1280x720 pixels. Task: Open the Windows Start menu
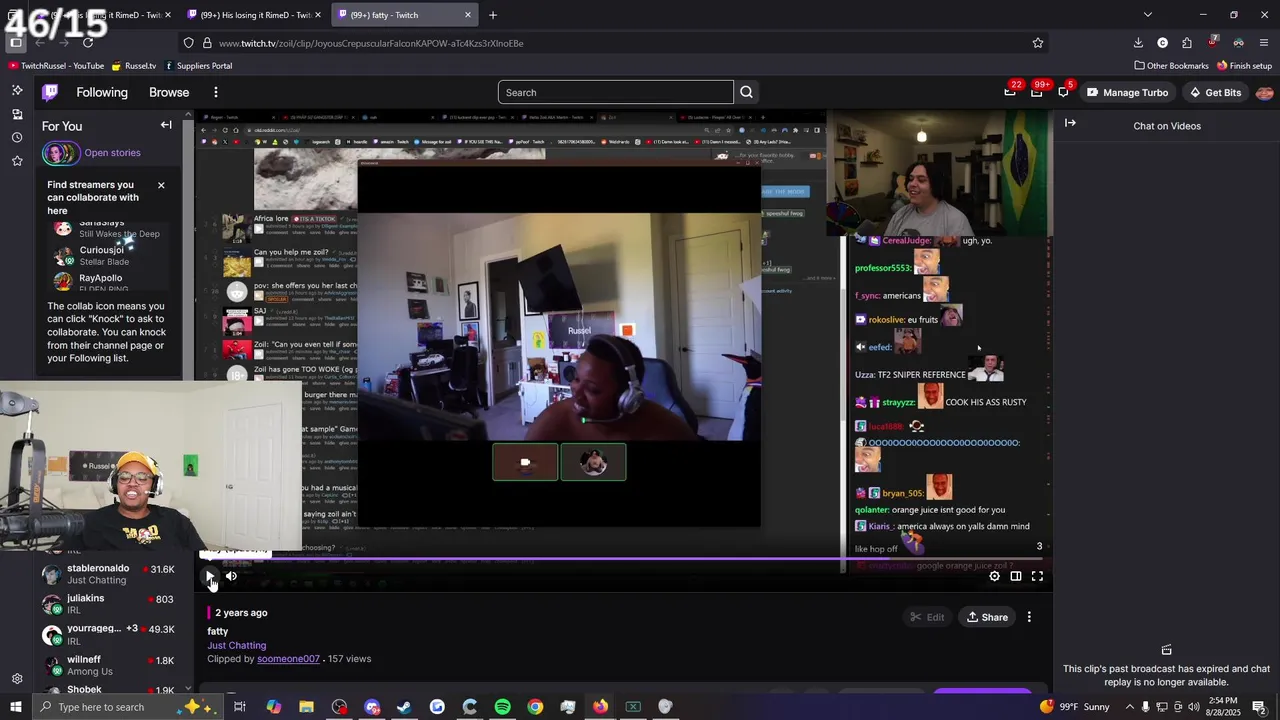coord(16,707)
